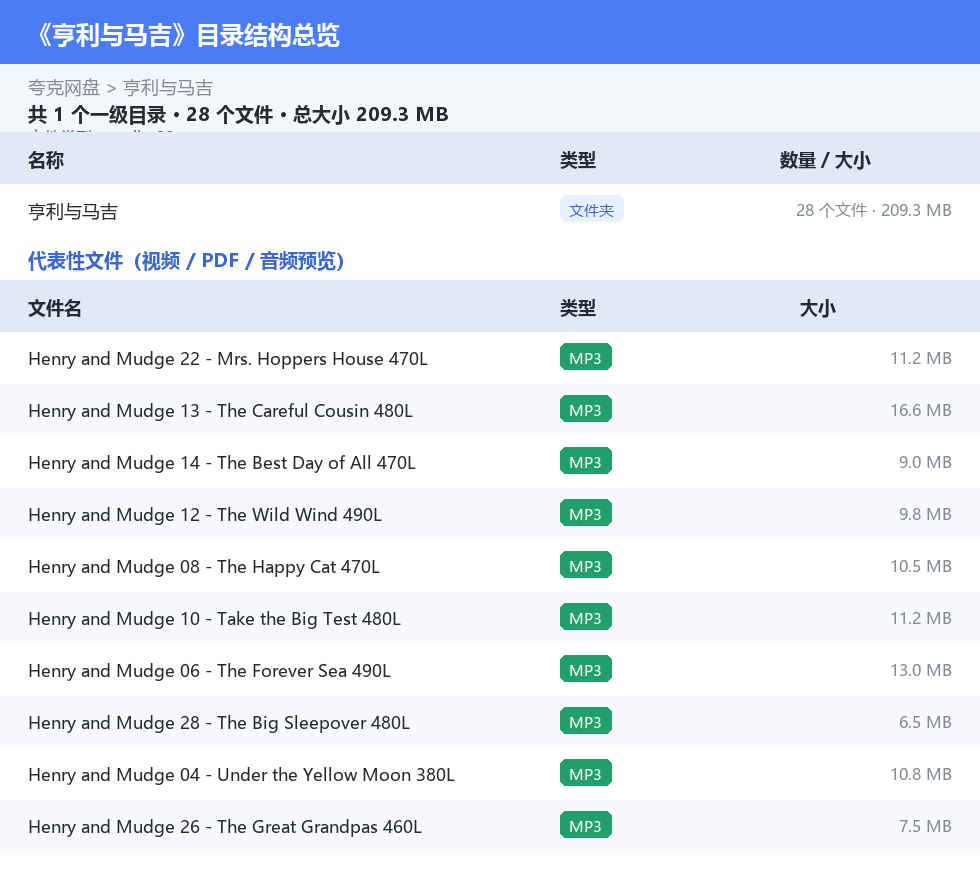The image size is (980, 884).
Task: Click the 文件夹 type badge
Action: coord(591,209)
